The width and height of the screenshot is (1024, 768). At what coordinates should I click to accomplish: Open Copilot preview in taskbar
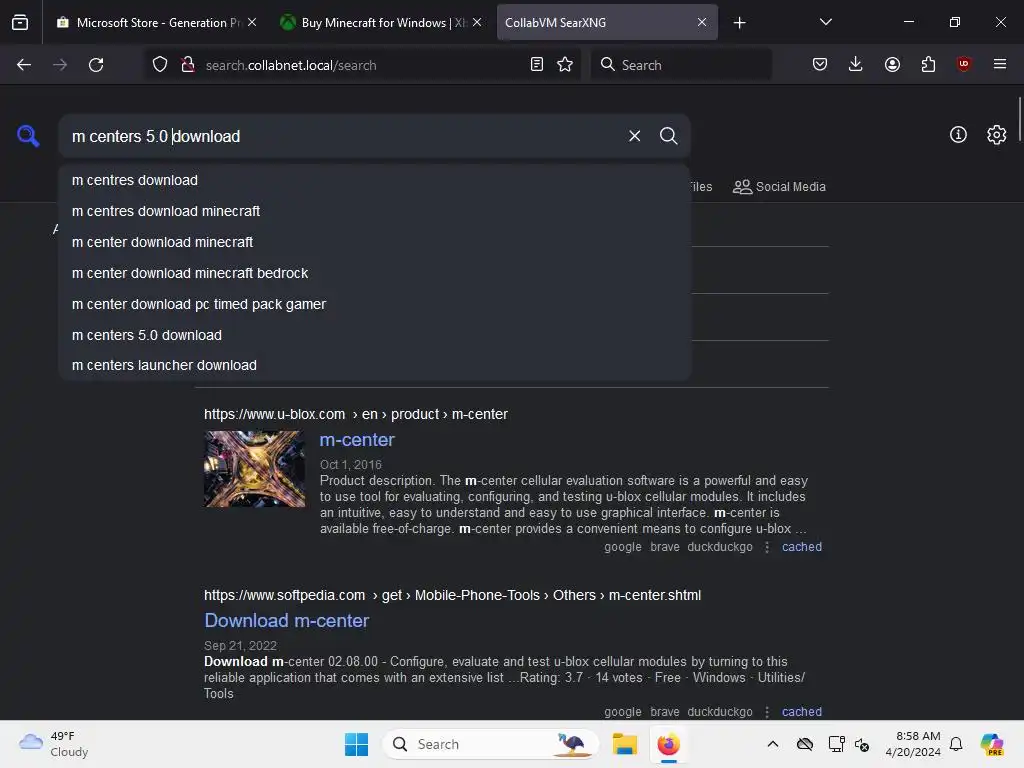pyautogui.click(x=992, y=744)
